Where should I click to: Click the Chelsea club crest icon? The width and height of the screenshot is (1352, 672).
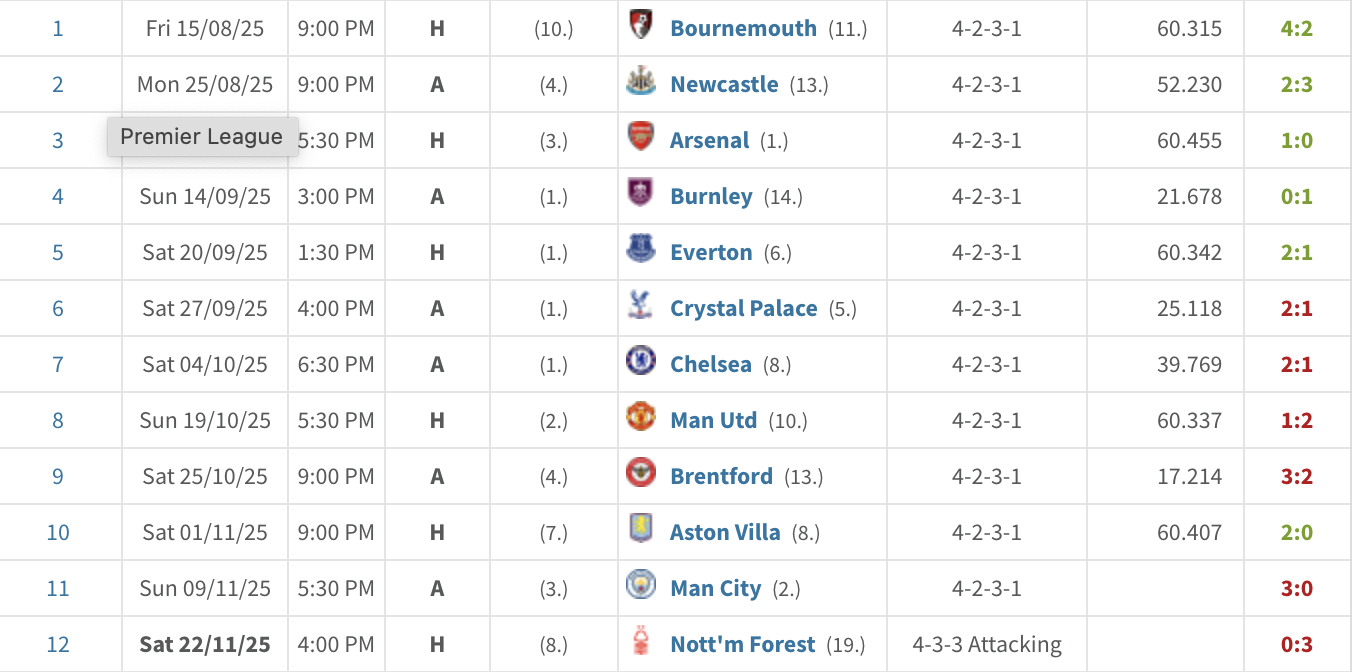coord(640,363)
